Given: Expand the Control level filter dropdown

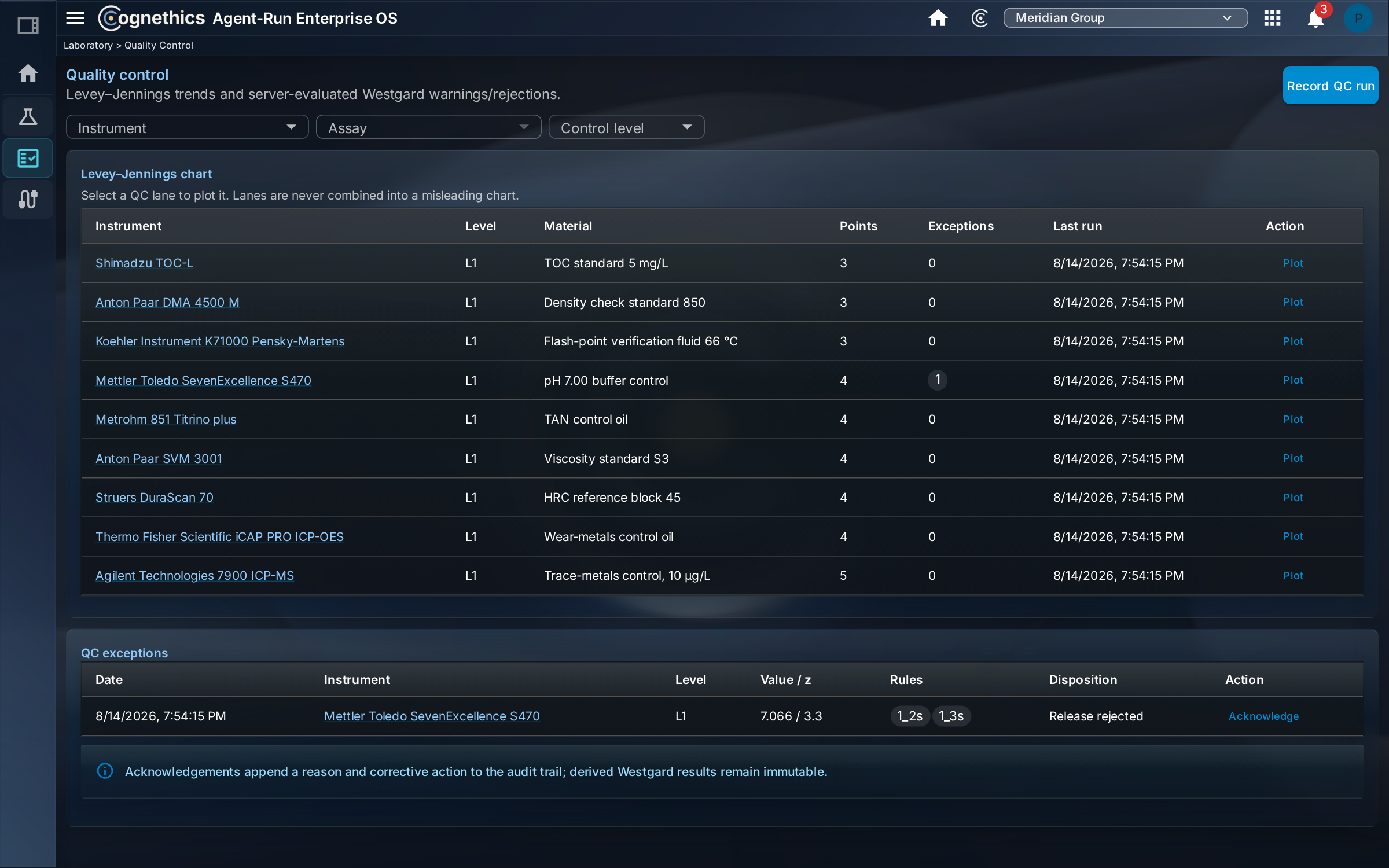Looking at the screenshot, I should (x=626, y=127).
